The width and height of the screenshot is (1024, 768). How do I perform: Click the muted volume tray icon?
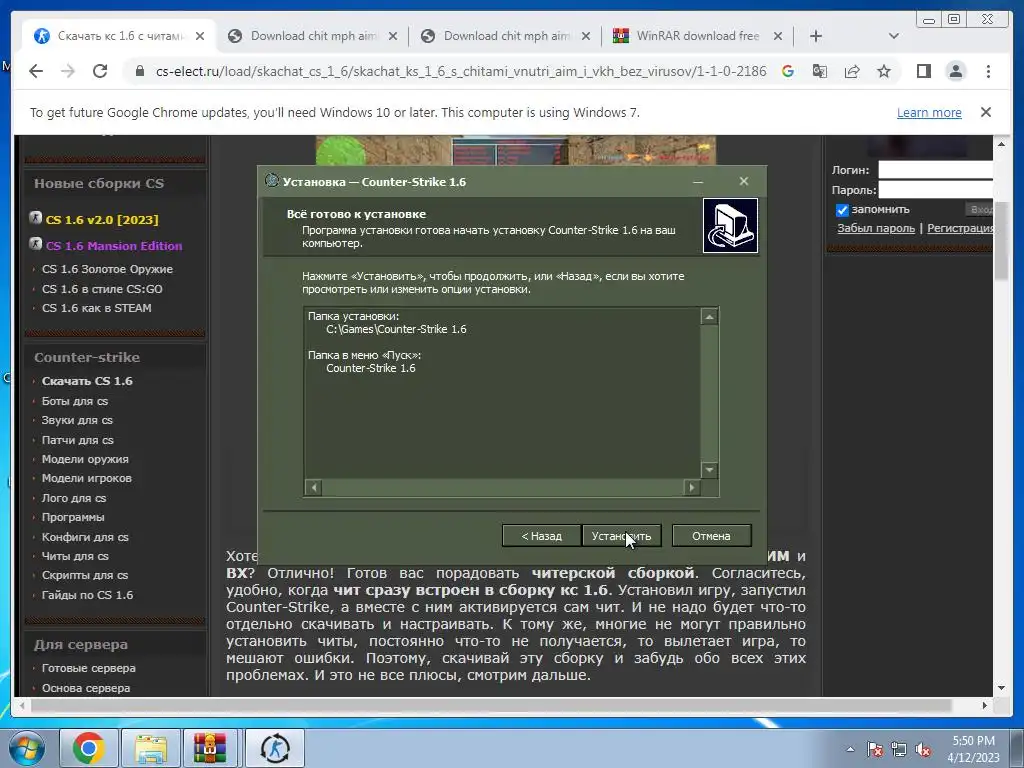pos(923,750)
